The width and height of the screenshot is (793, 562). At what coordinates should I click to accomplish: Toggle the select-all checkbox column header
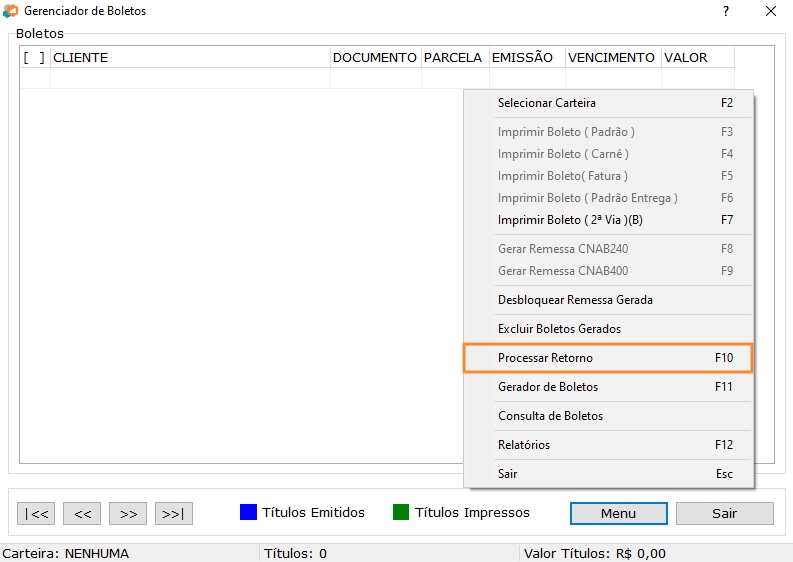34,58
